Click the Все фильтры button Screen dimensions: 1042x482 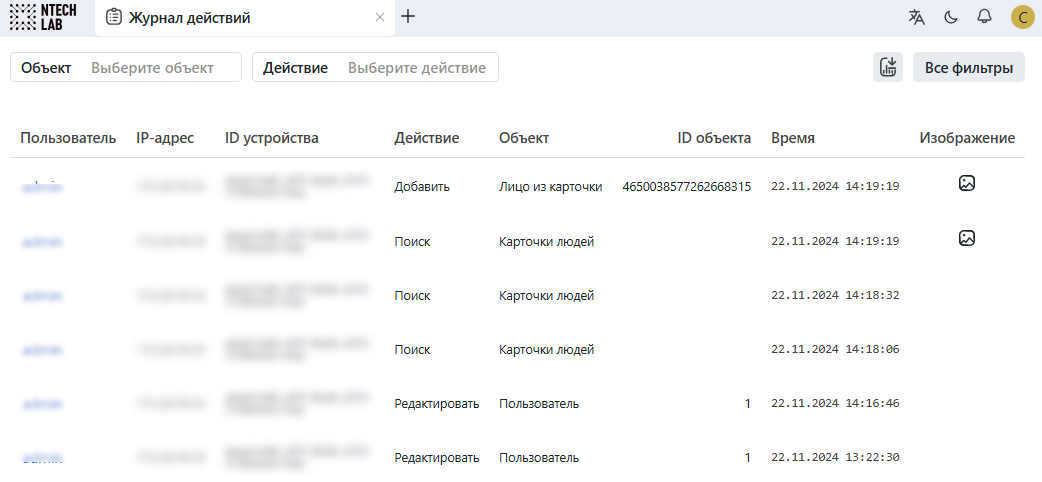(968, 68)
